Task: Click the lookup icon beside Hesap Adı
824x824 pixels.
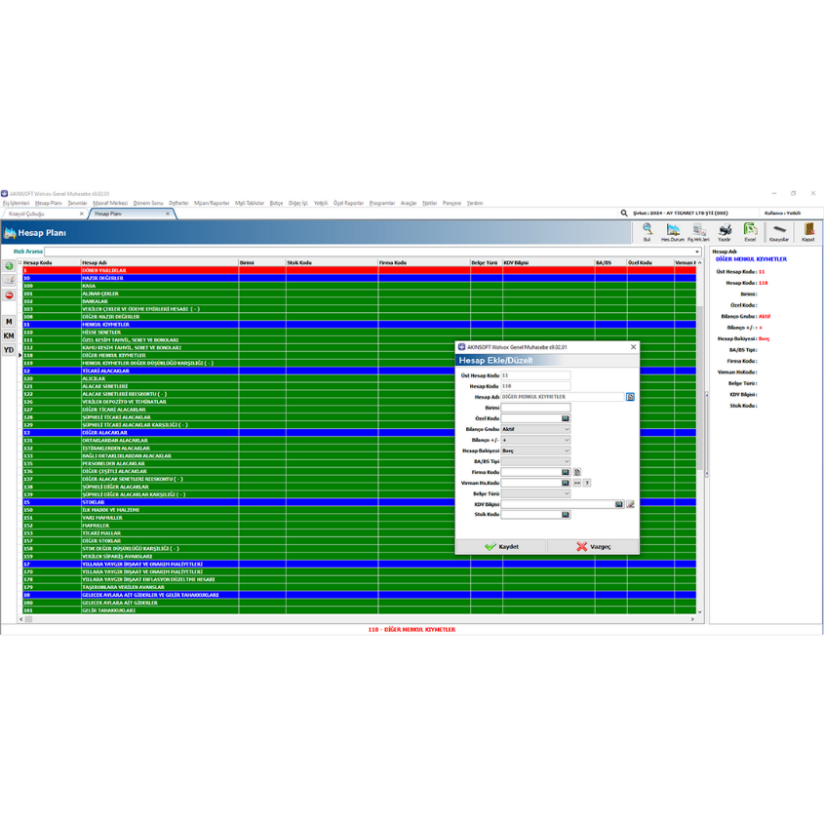Action: [630, 396]
